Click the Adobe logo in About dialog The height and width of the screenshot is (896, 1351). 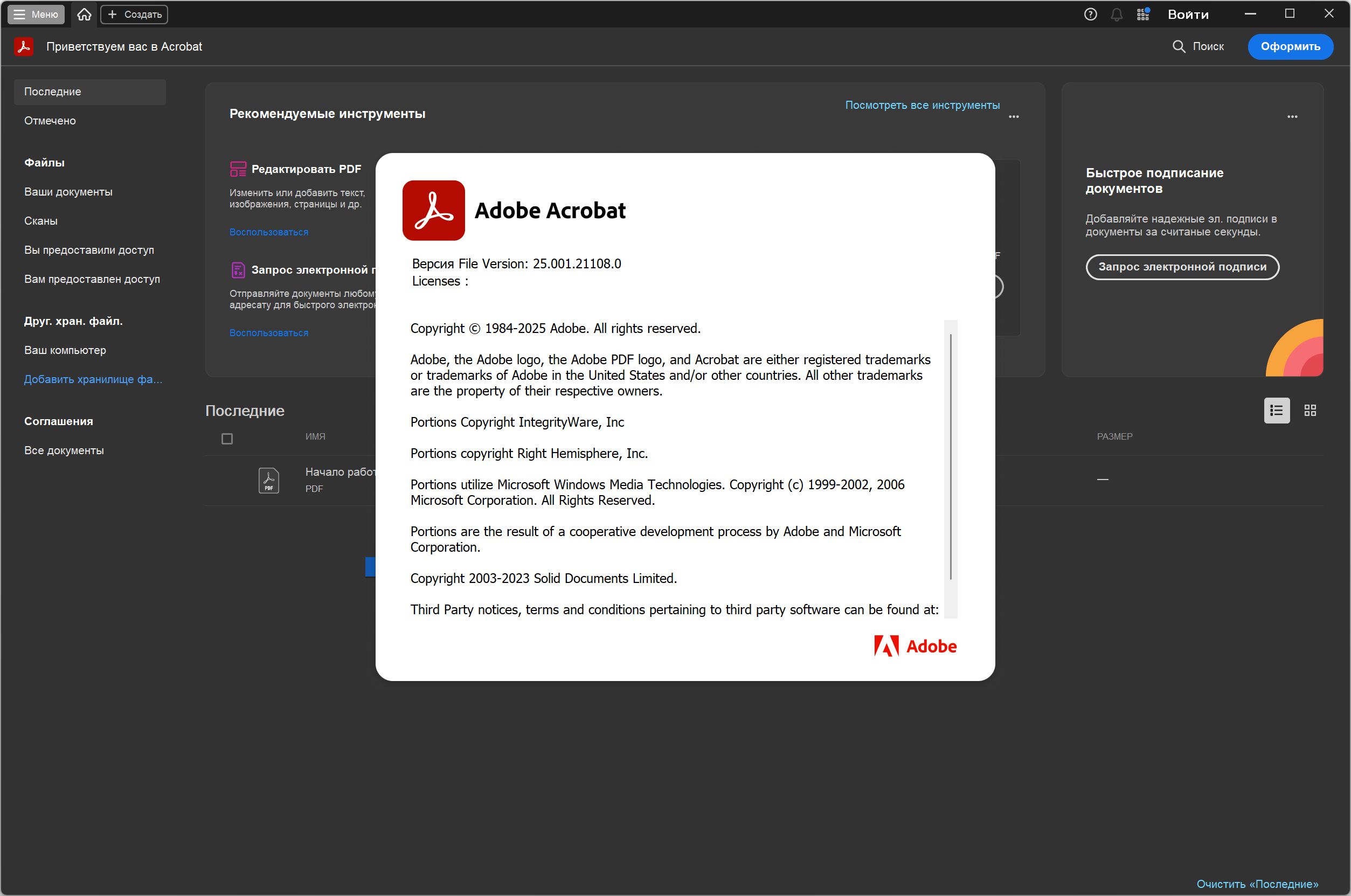[915, 645]
